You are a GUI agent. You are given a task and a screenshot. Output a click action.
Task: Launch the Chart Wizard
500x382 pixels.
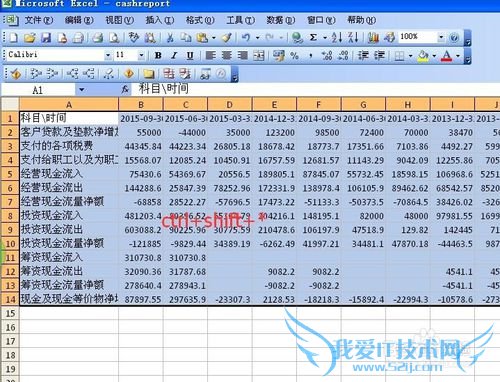tap(373, 37)
